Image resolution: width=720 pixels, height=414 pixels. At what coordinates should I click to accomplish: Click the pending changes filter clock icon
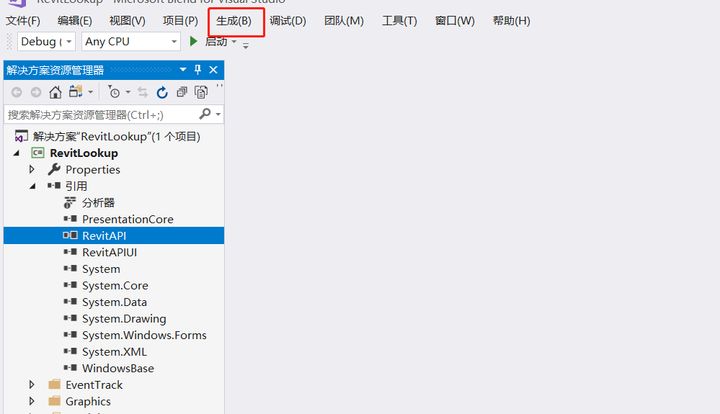(x=114, y=92)
